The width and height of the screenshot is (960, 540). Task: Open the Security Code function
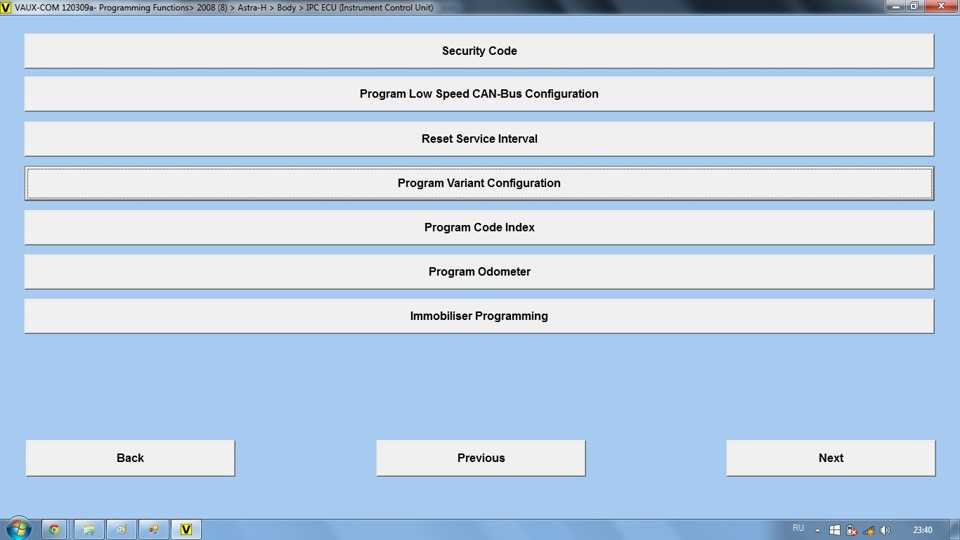pyautogui.click(x=479, y=51)
